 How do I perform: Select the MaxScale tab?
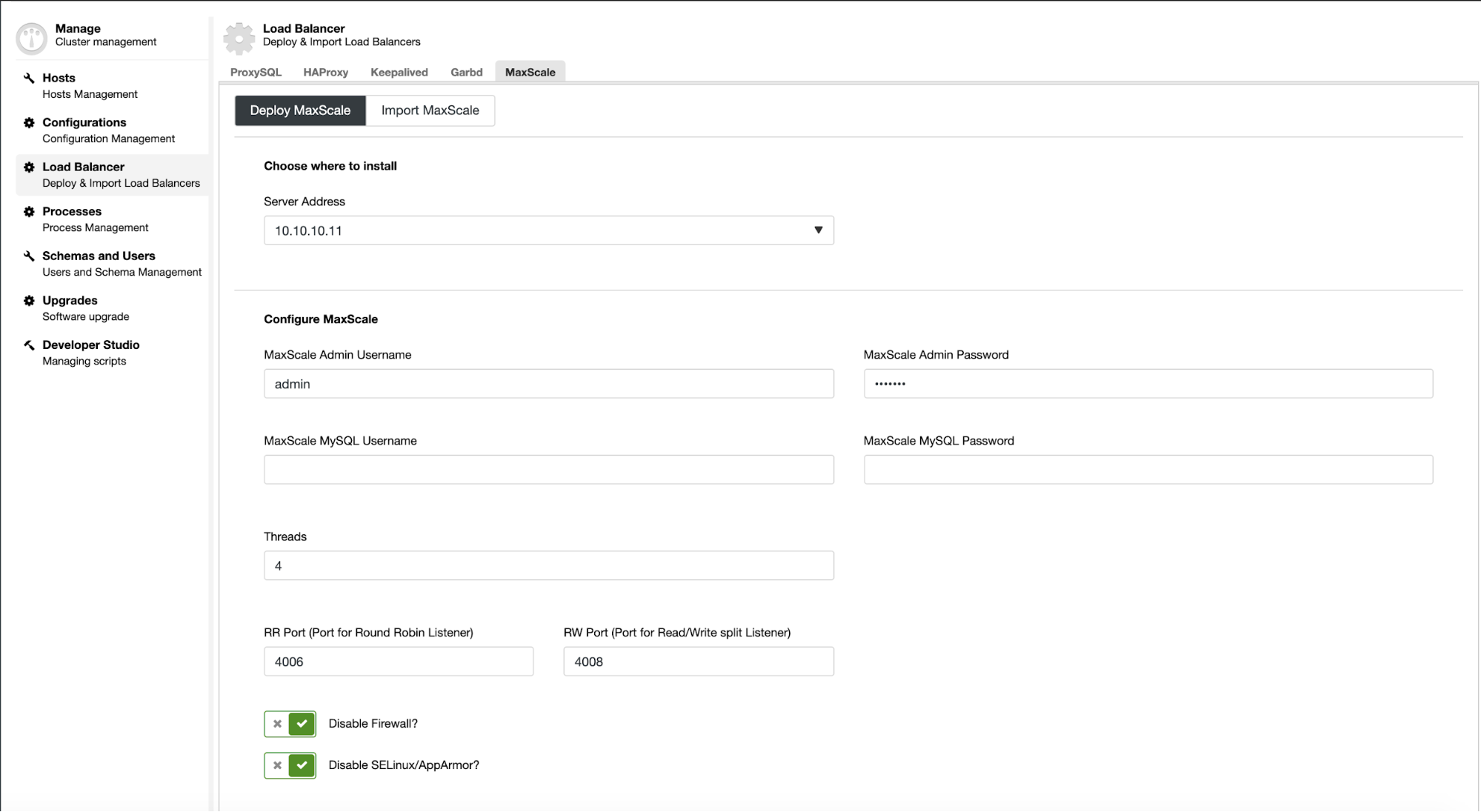(x=530, y=72)
